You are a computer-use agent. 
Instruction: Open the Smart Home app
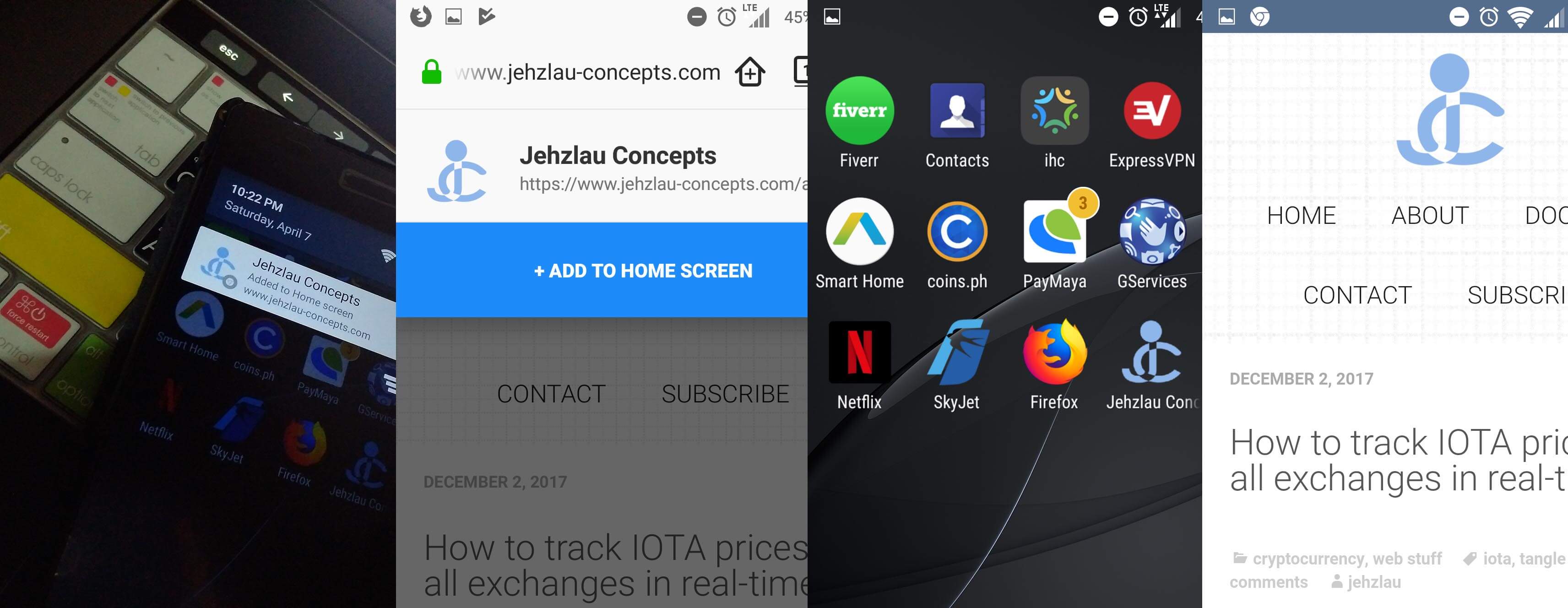pyautogui.click(x=859, y=231)
